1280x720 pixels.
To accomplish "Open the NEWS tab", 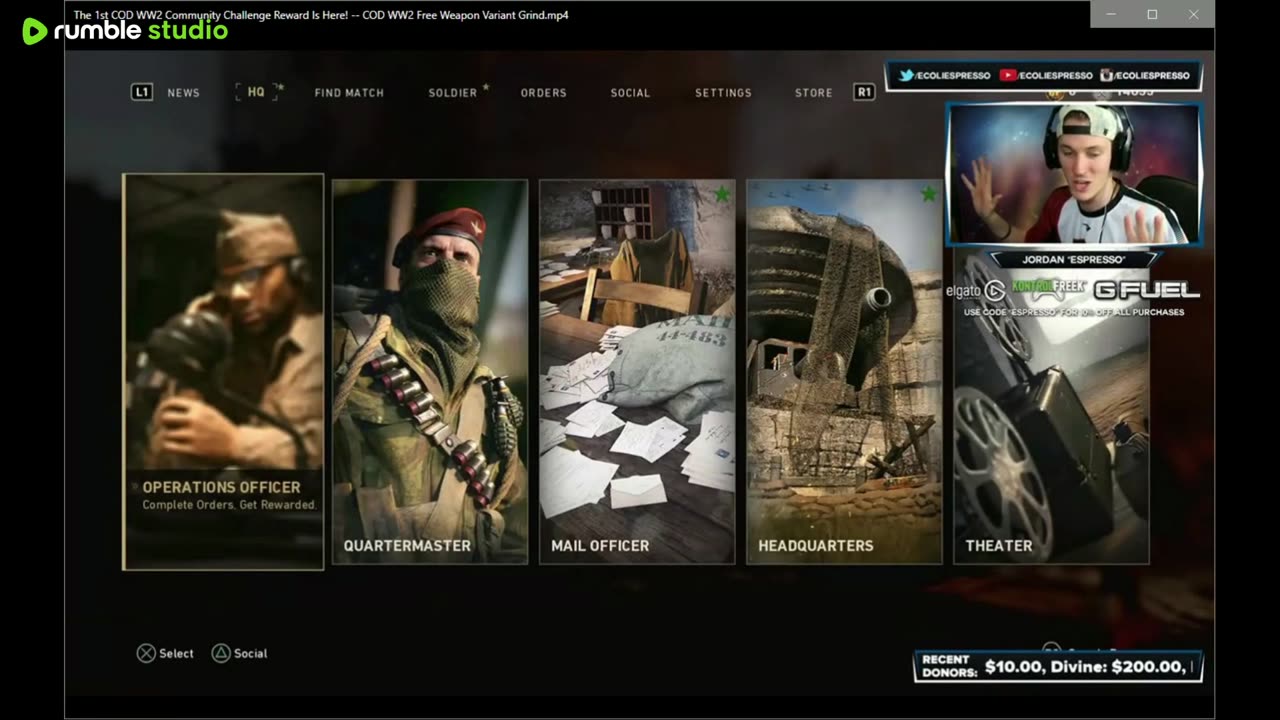I will (183, 93).
